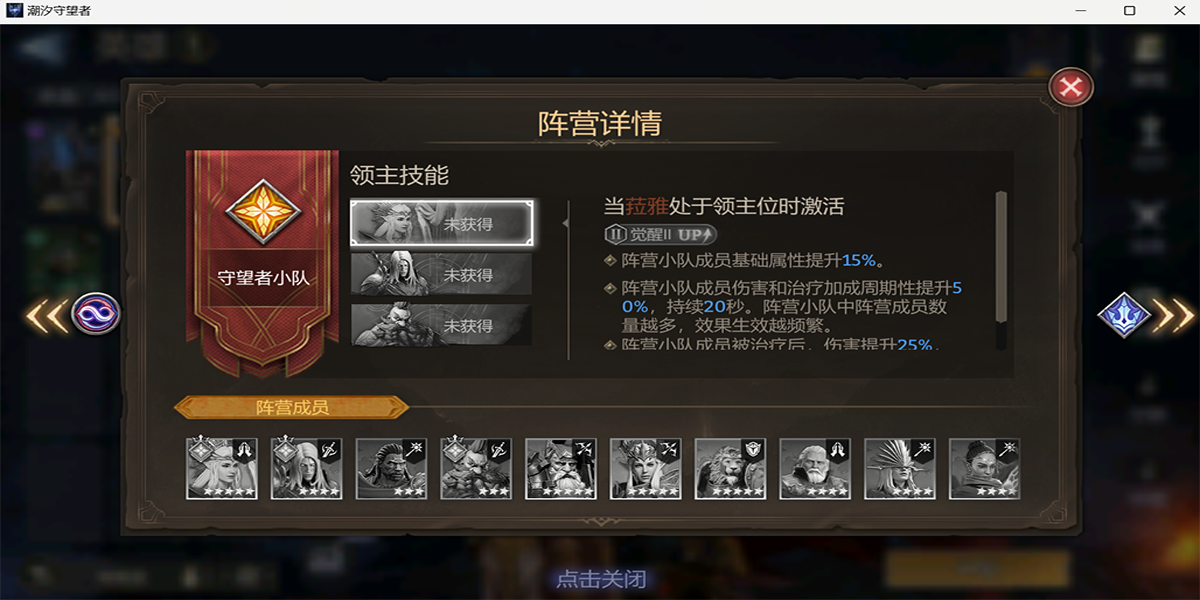The height and width of the screenshot is (600, 1200).
Task: Select the third lord skill 未获得 entry
Action: (442, 325)
